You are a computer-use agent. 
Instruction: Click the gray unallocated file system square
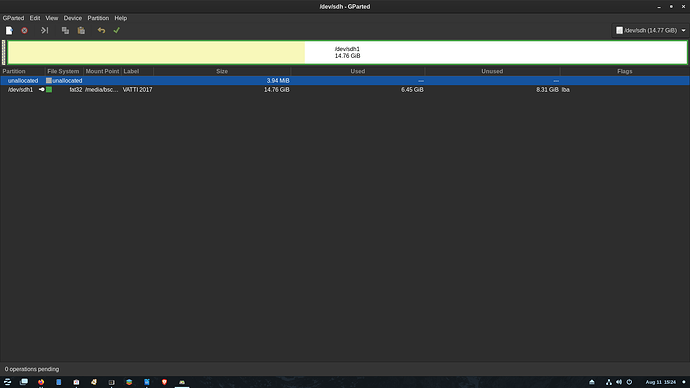coord(49,81)
